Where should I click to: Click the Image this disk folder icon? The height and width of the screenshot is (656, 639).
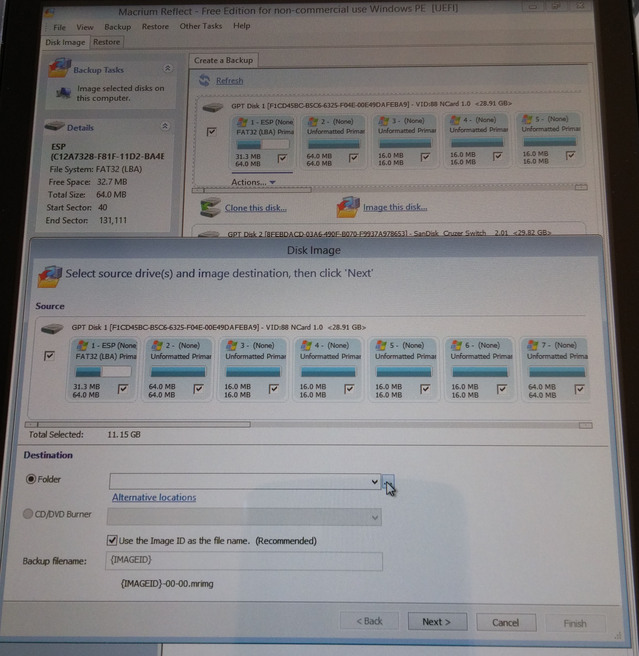tap(348, 207)
